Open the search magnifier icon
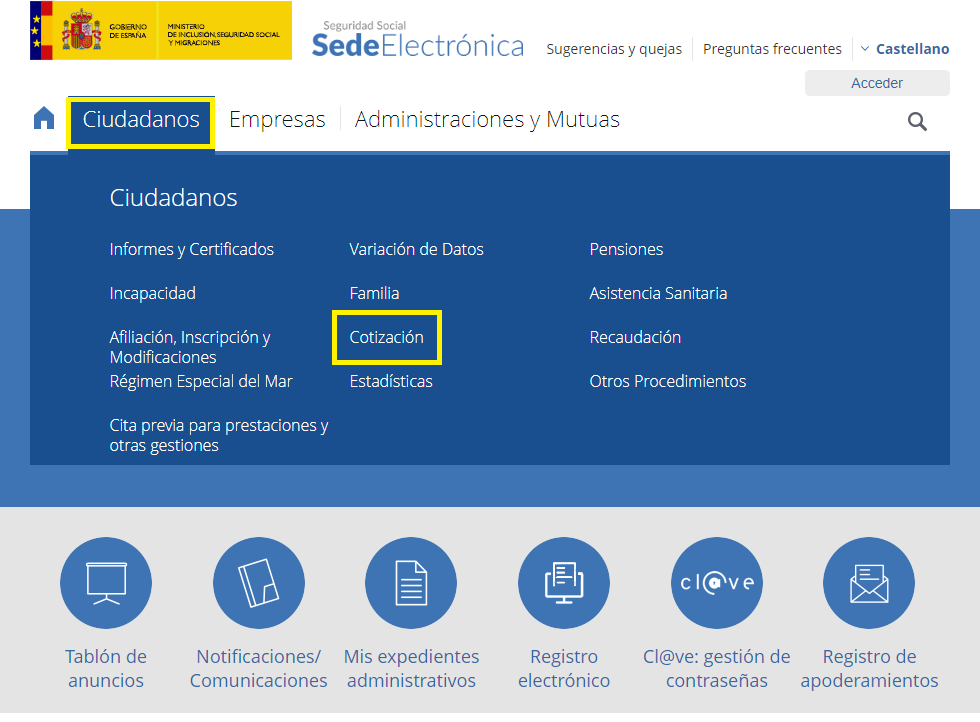The image size is (980, 722). click(917, 121)
